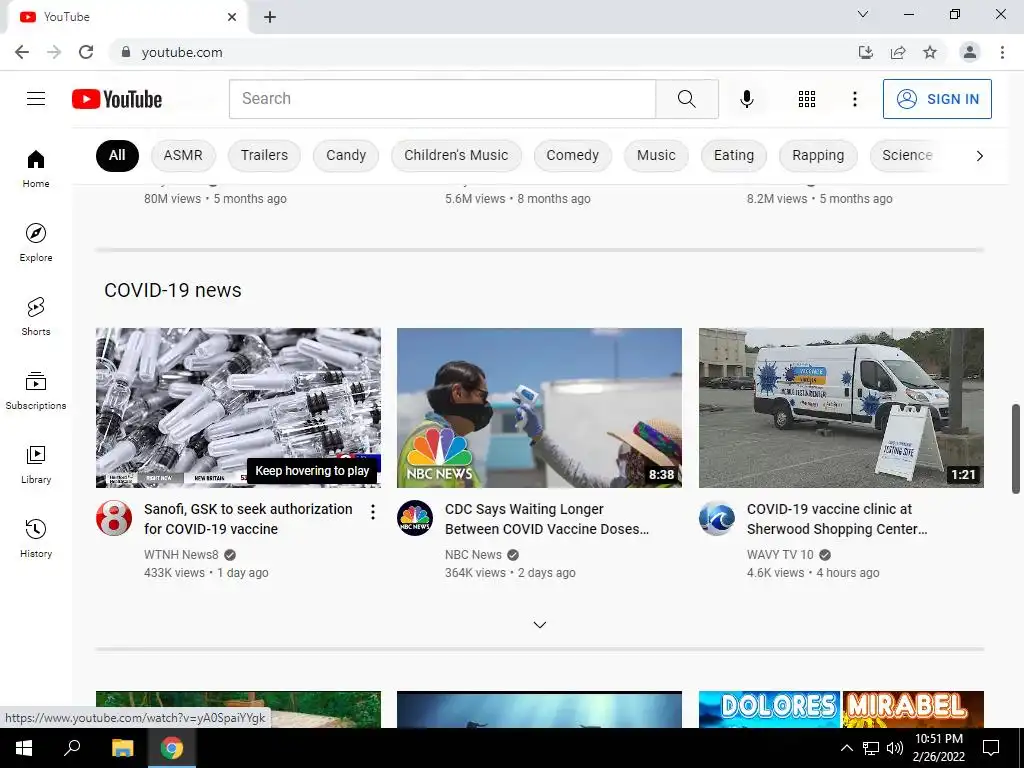This screenshot has width=1024, height=768.
Task: Play the white van 1:21 thumbnail
Action: pyautogui.click(x=841, y=408)
